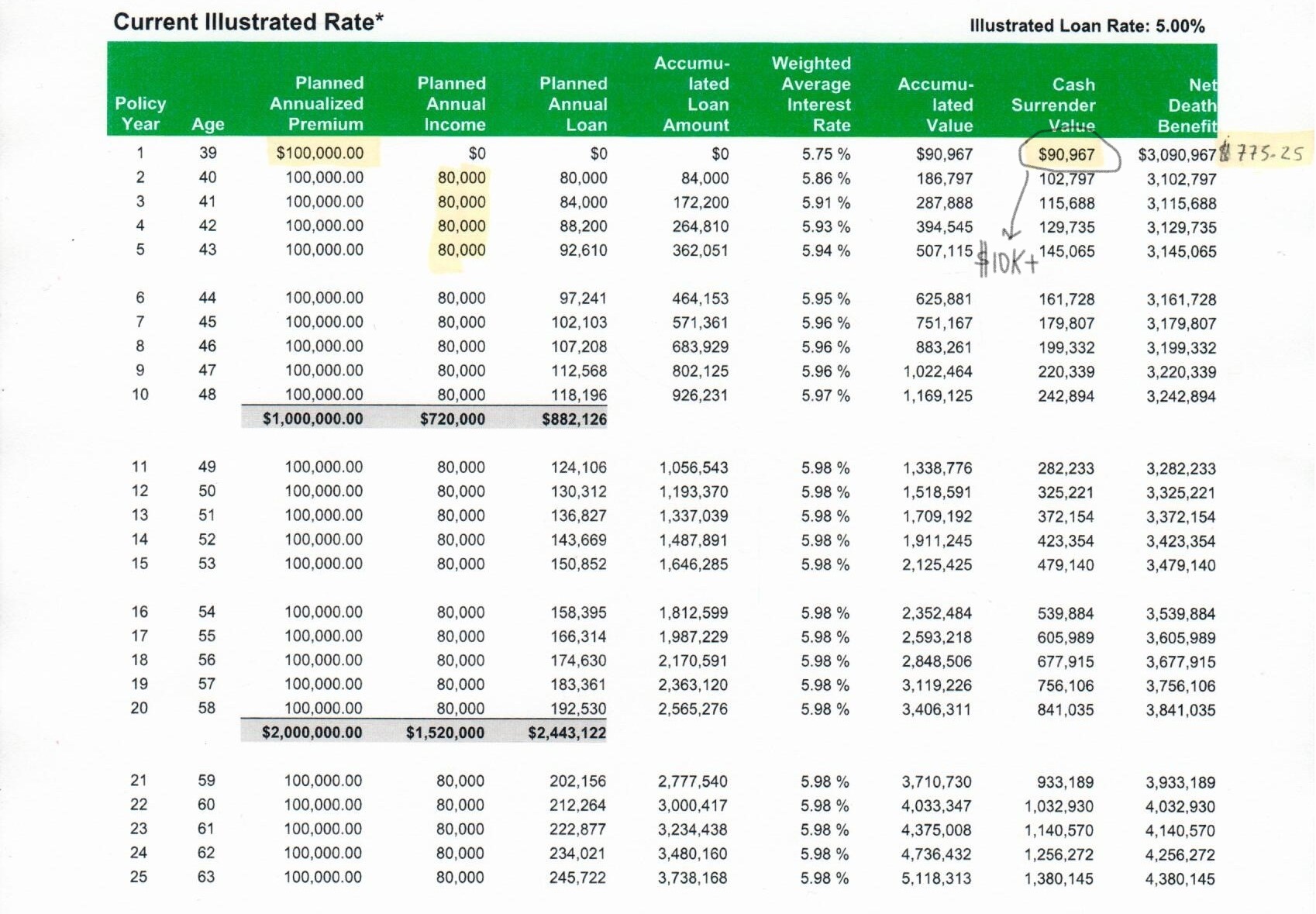Select the $720,000 income subtotal cell
Image resolution: width=1316 pixels, height=914 pixels.
[x=453, y=419]
